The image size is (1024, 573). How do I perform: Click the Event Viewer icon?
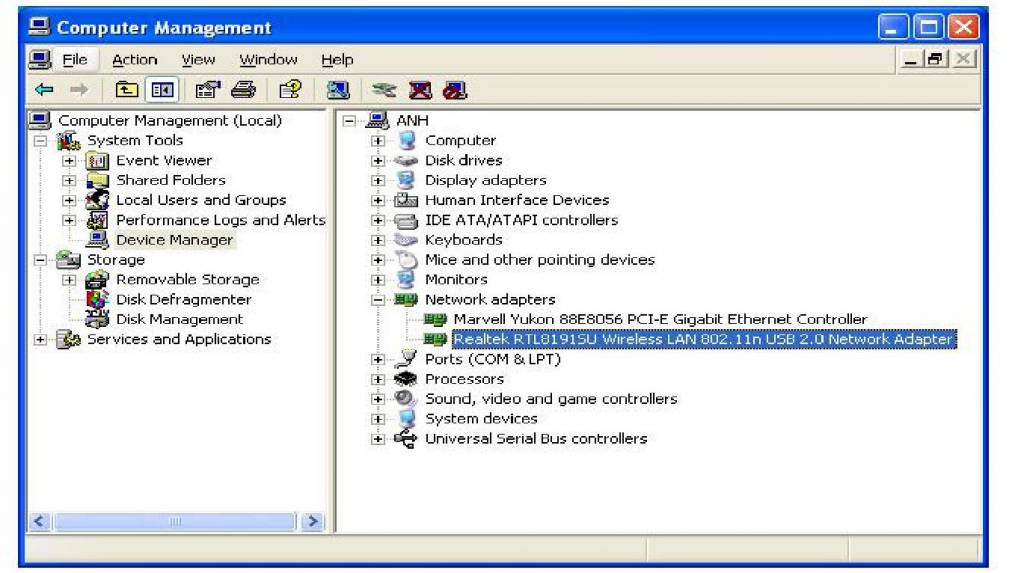[x=97, y=160]
